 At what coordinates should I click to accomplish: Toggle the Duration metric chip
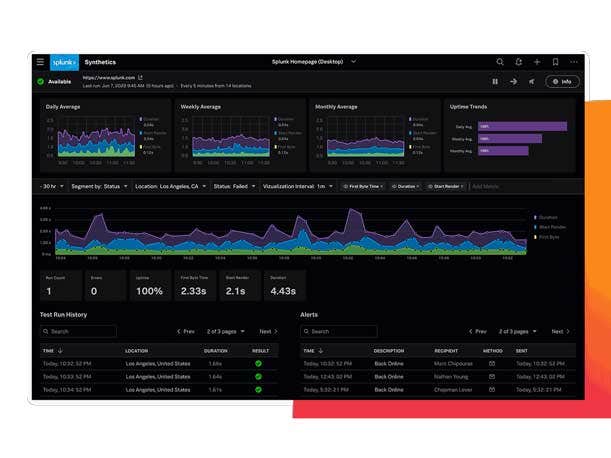(405, 186)
